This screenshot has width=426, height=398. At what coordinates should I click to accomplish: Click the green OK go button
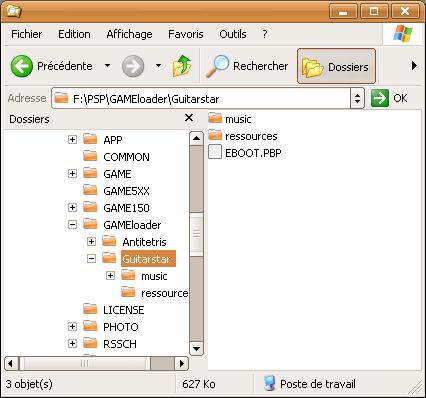389,98
